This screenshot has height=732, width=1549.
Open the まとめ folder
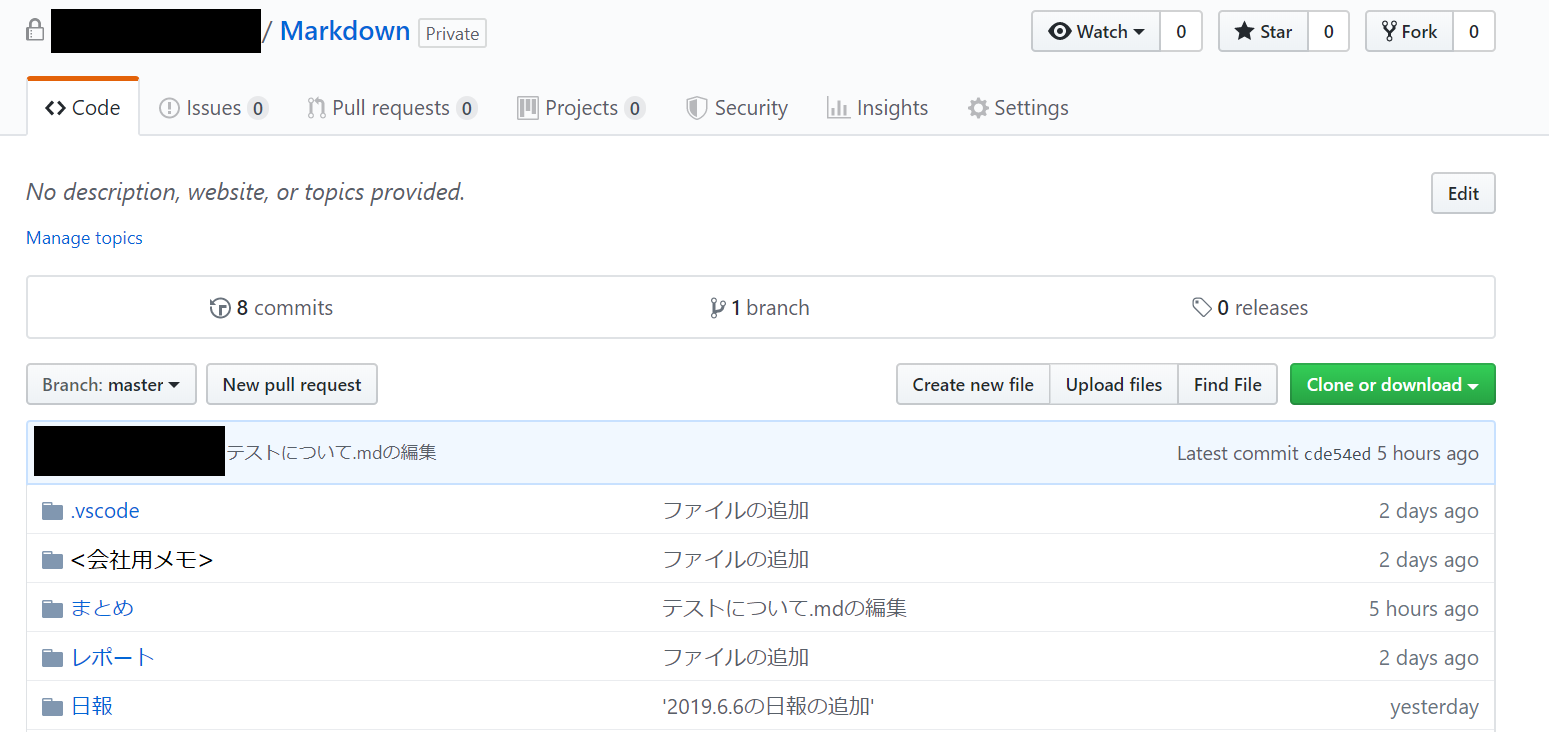(x=102, y=608)
